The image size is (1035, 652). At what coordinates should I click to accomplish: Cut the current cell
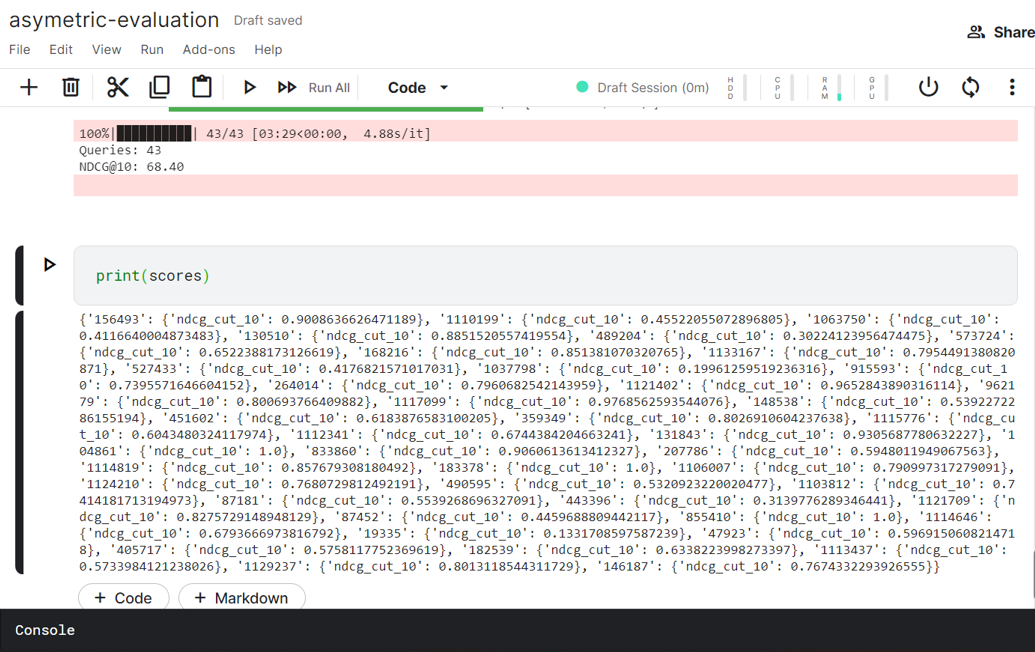tap(117, 87)
